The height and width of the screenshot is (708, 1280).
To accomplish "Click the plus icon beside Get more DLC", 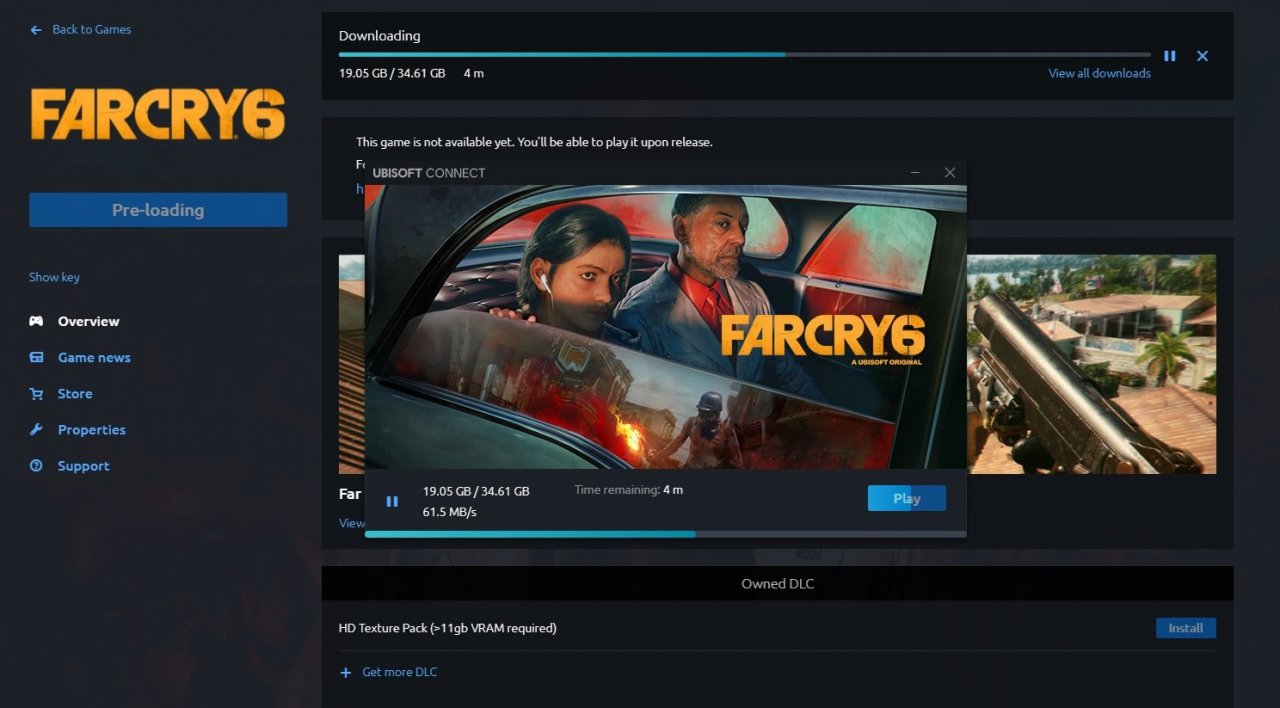I will (347, 671).
